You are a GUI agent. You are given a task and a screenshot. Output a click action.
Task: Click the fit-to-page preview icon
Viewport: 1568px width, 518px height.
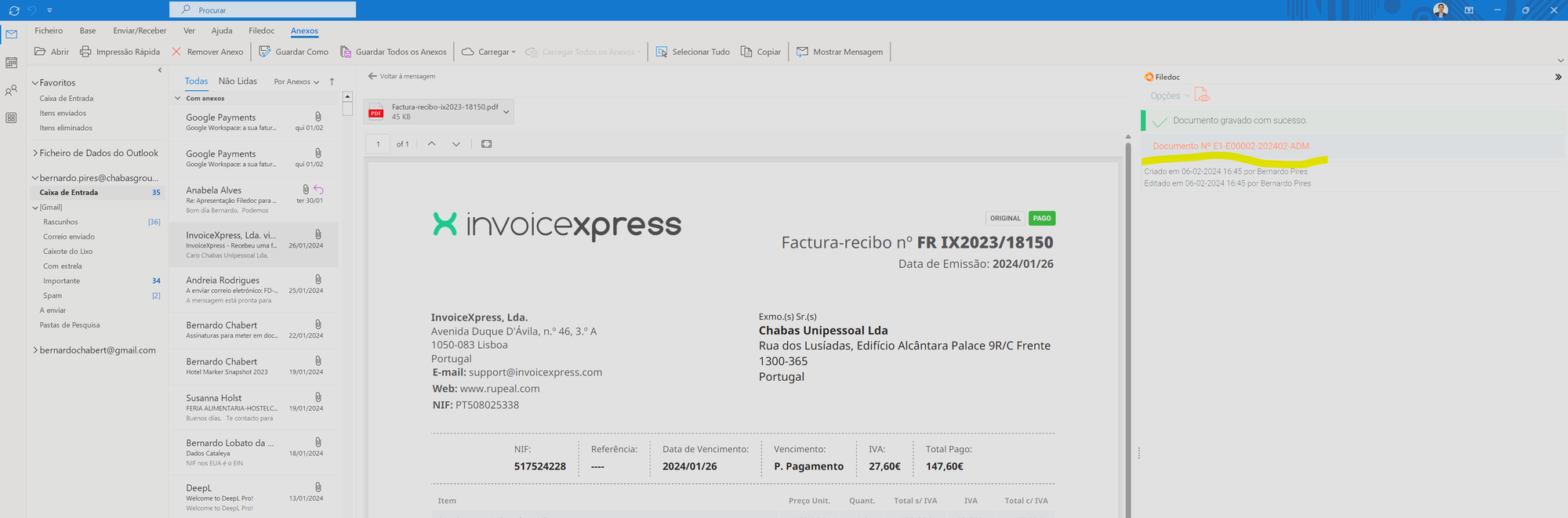(x=487, y=144)
